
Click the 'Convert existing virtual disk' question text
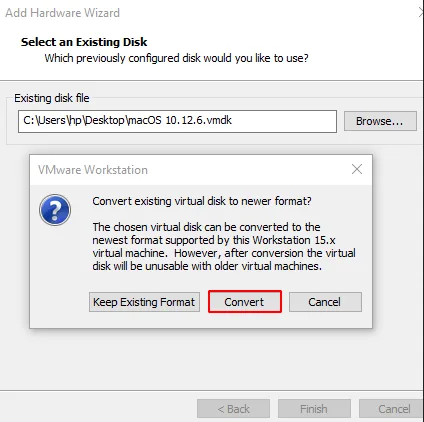(x=202, y=201)
